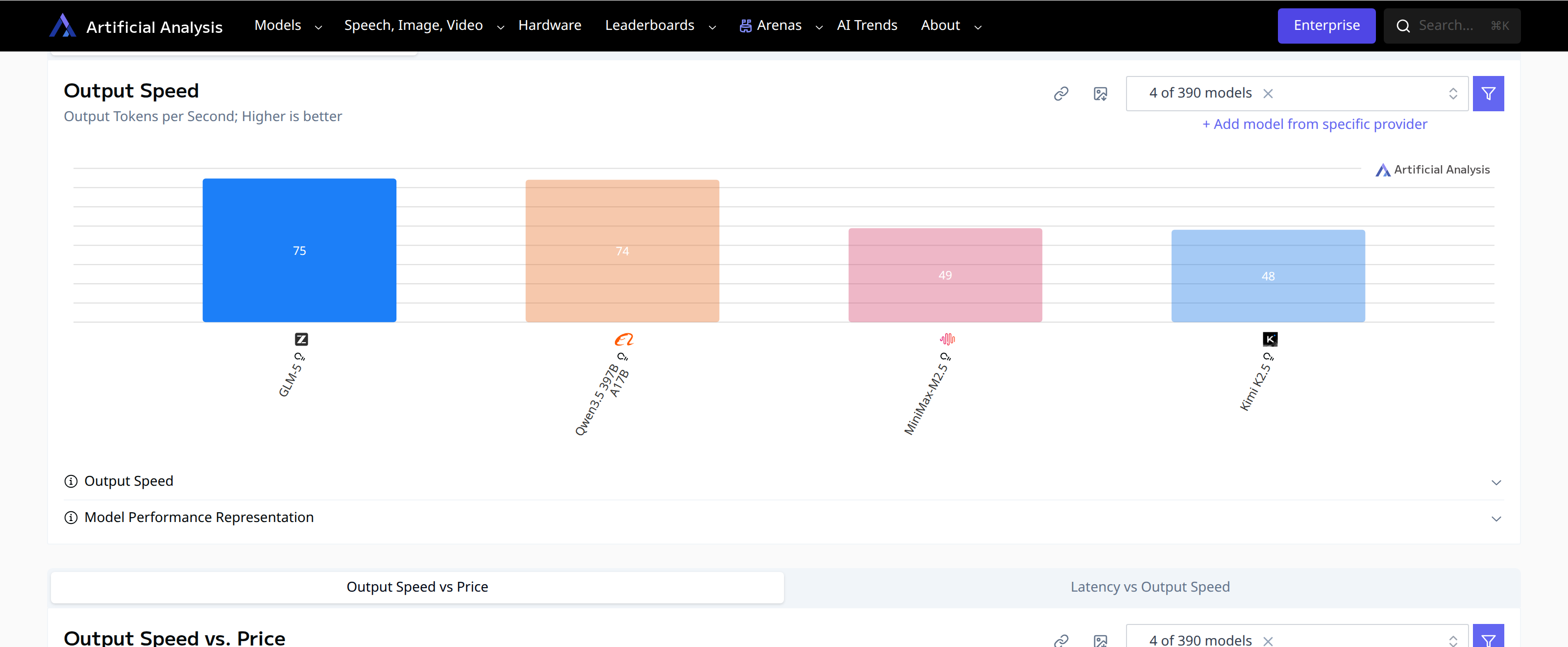
Task: Clear the 4 of 390 models selection
Action: coord(1268,94)
